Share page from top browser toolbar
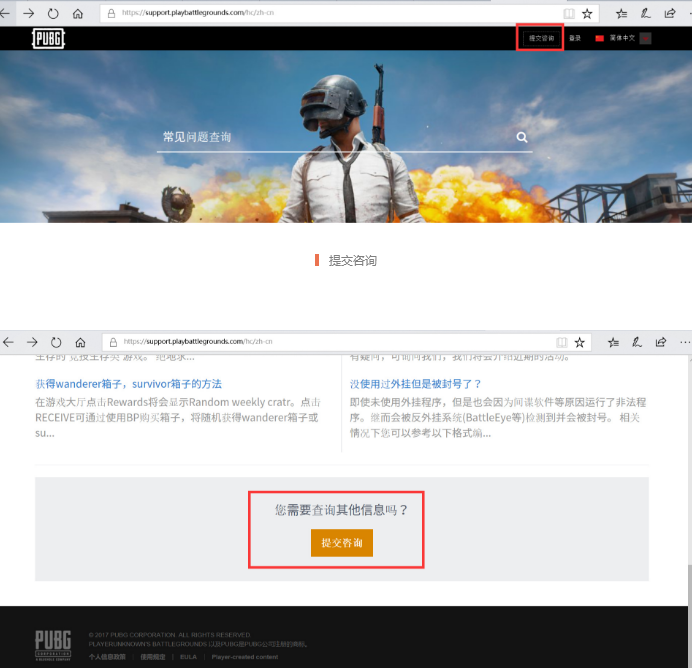 click(669, 14)
